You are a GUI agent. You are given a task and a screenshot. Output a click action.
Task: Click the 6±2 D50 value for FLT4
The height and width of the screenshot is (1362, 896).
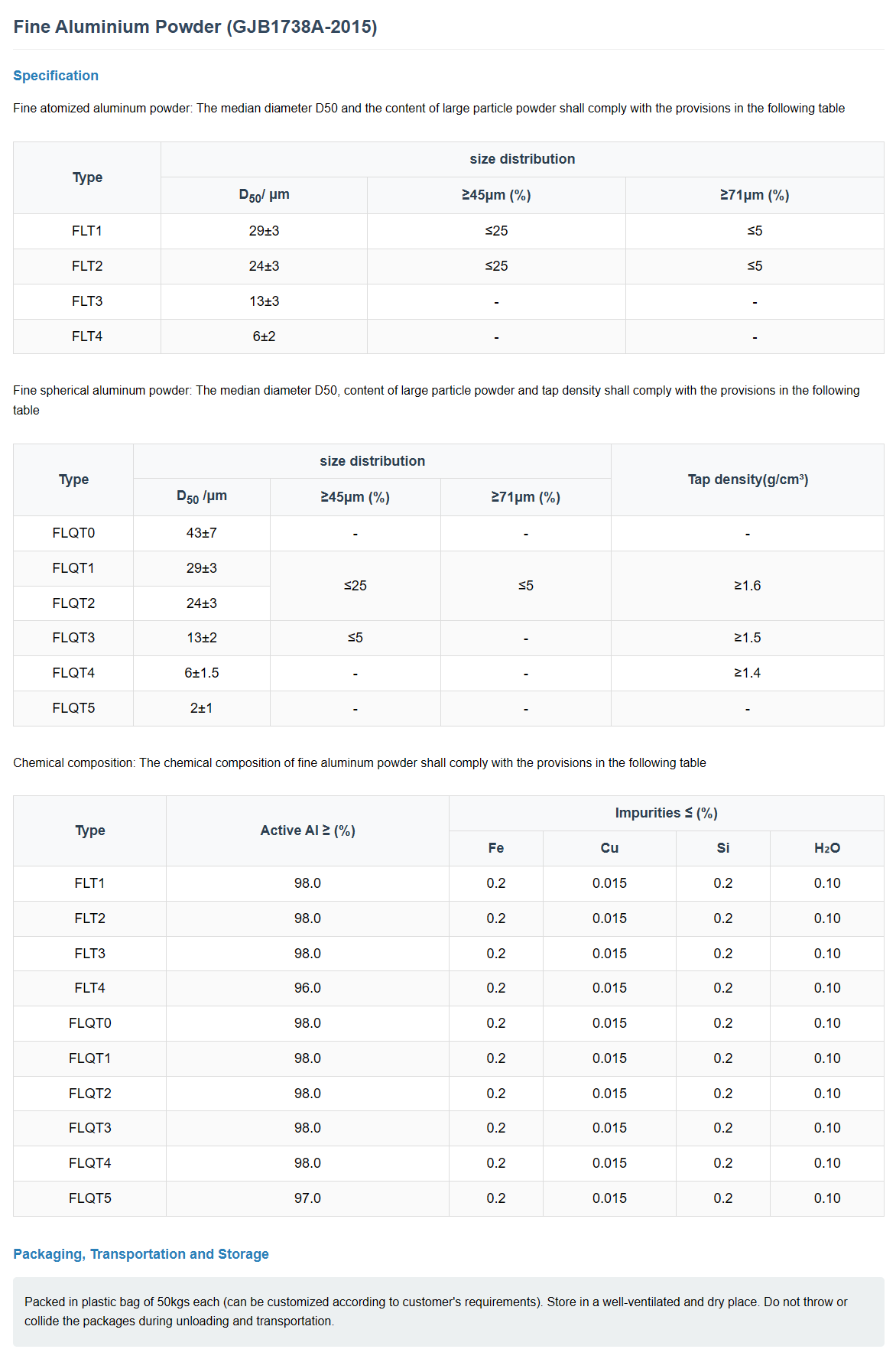(x=264, y=336)
